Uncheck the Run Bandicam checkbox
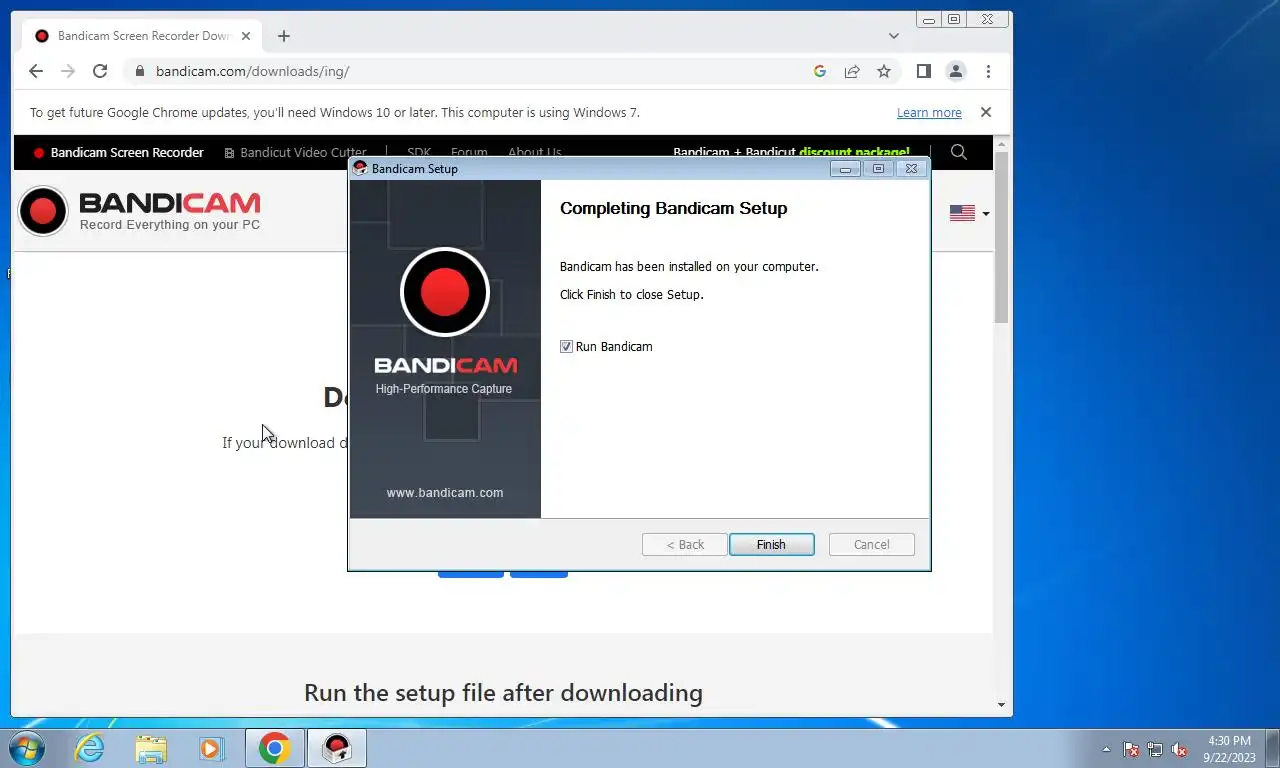Screen dimensions: 1280x768 pos(566,346)
